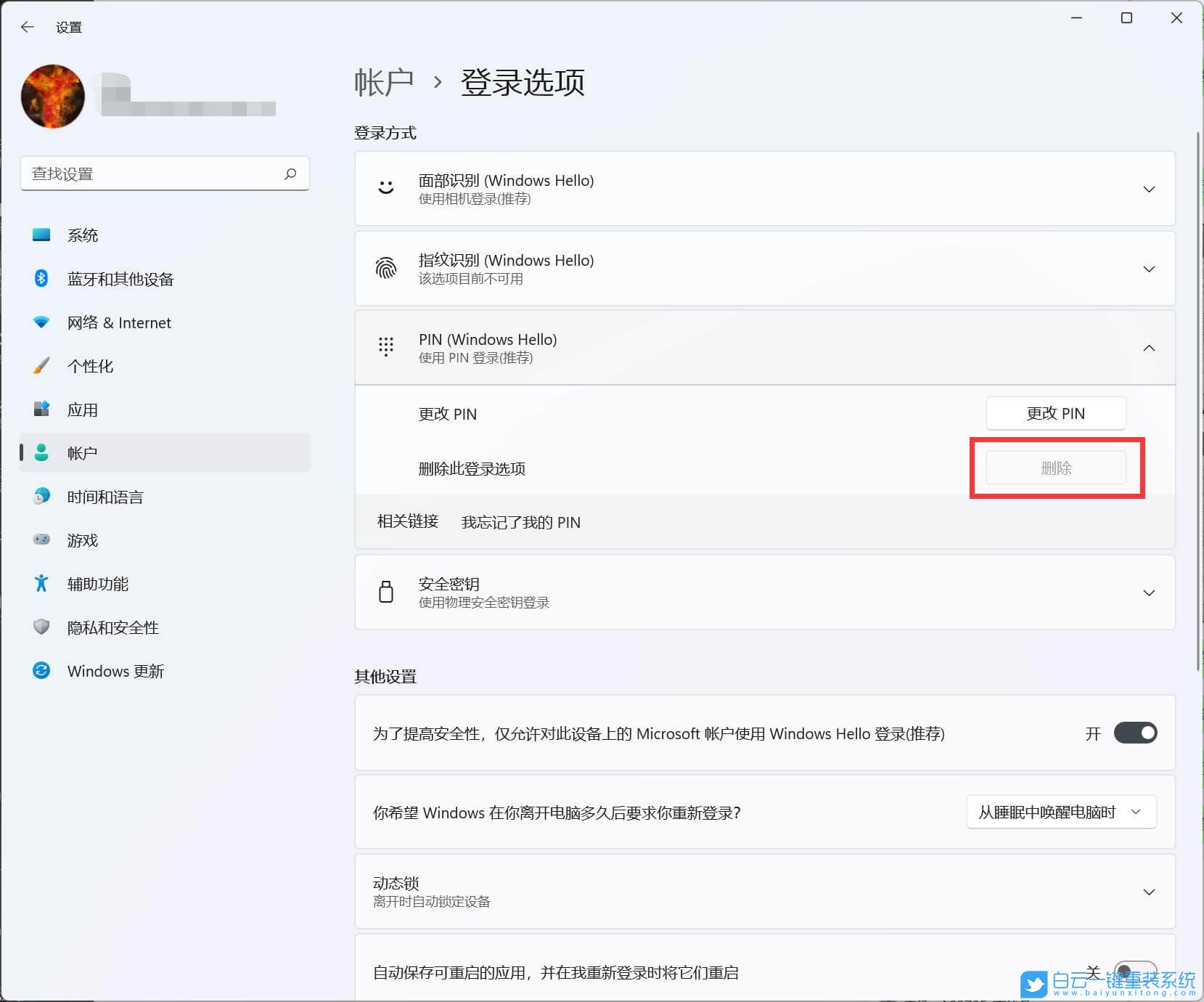The width and height of the screenshot is (1204, 1002).
Task: Click the user avatar profile picture
Action: tap(52, 96)
